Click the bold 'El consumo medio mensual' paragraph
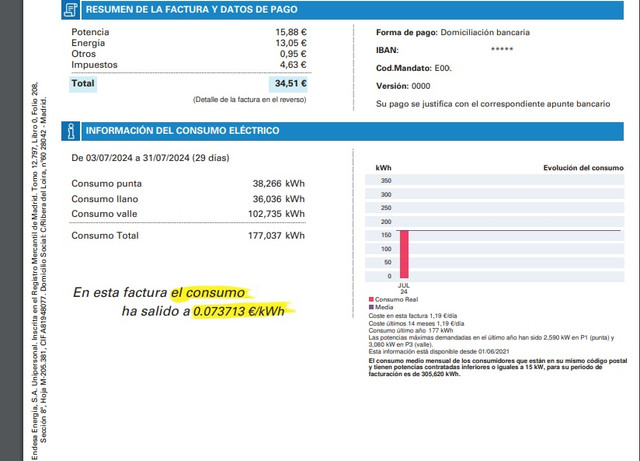Image resolution: width=640 pixels, height=461 pixels. click(x=498, y=367)
